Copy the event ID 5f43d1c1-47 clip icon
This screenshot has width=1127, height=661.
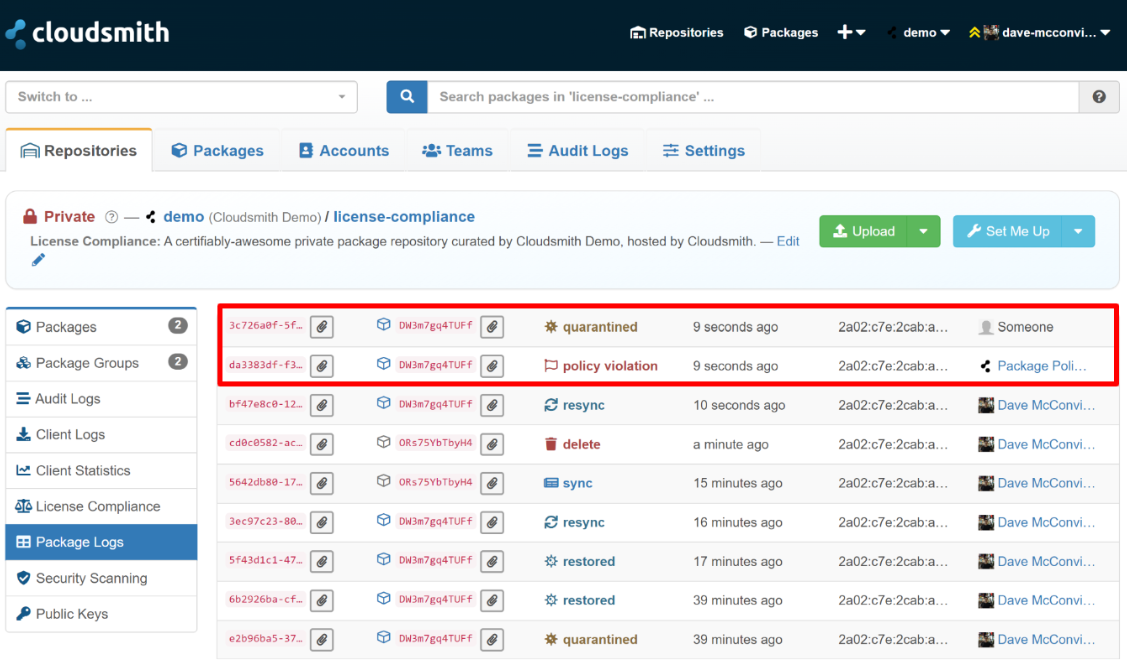322,561
